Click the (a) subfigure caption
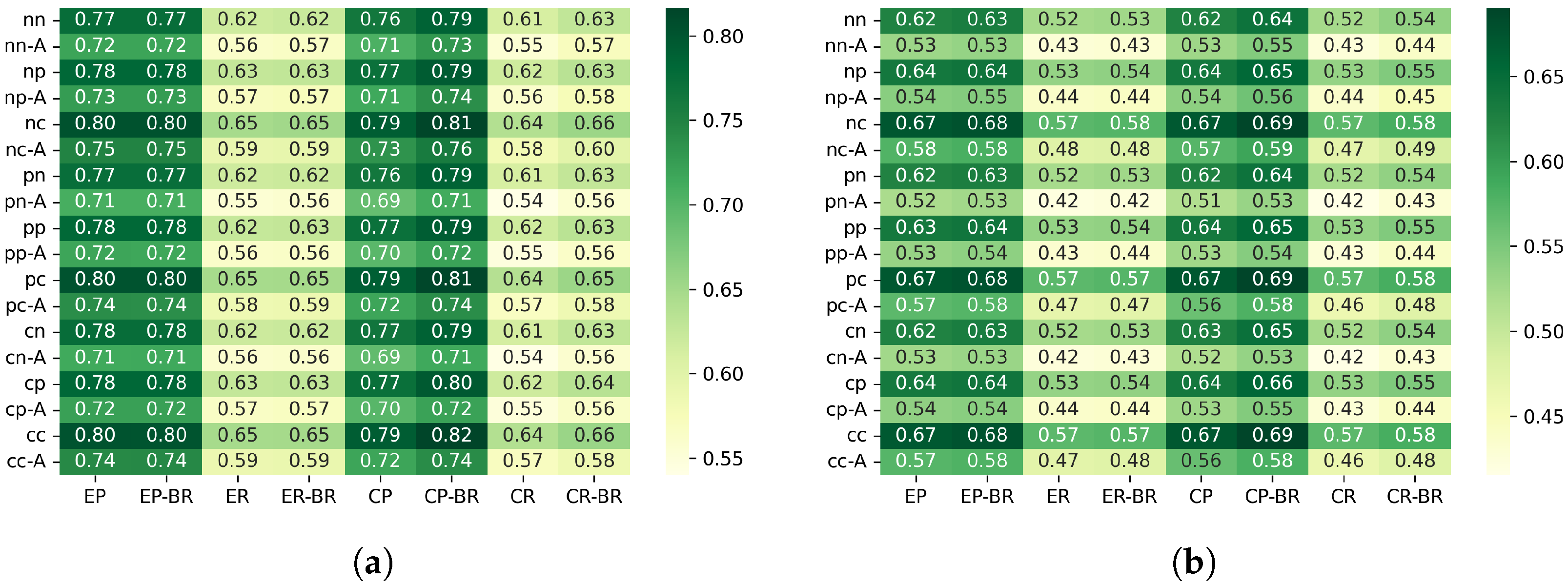 (x=373, y=563)
